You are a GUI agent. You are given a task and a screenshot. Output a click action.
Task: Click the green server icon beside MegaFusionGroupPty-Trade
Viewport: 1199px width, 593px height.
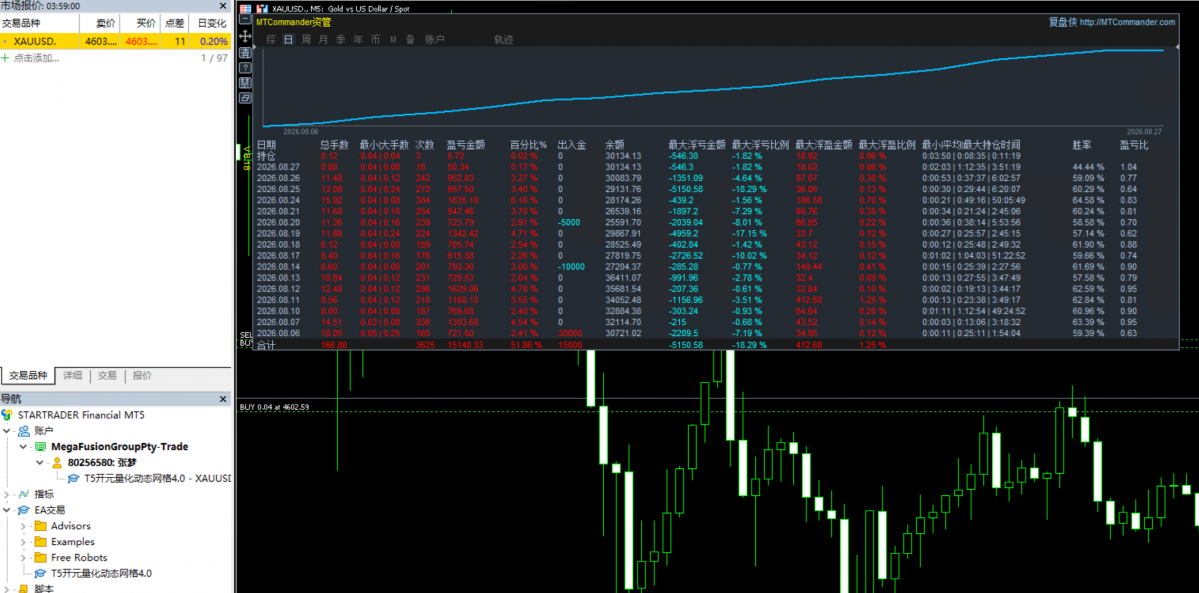[x=42, y=446]
